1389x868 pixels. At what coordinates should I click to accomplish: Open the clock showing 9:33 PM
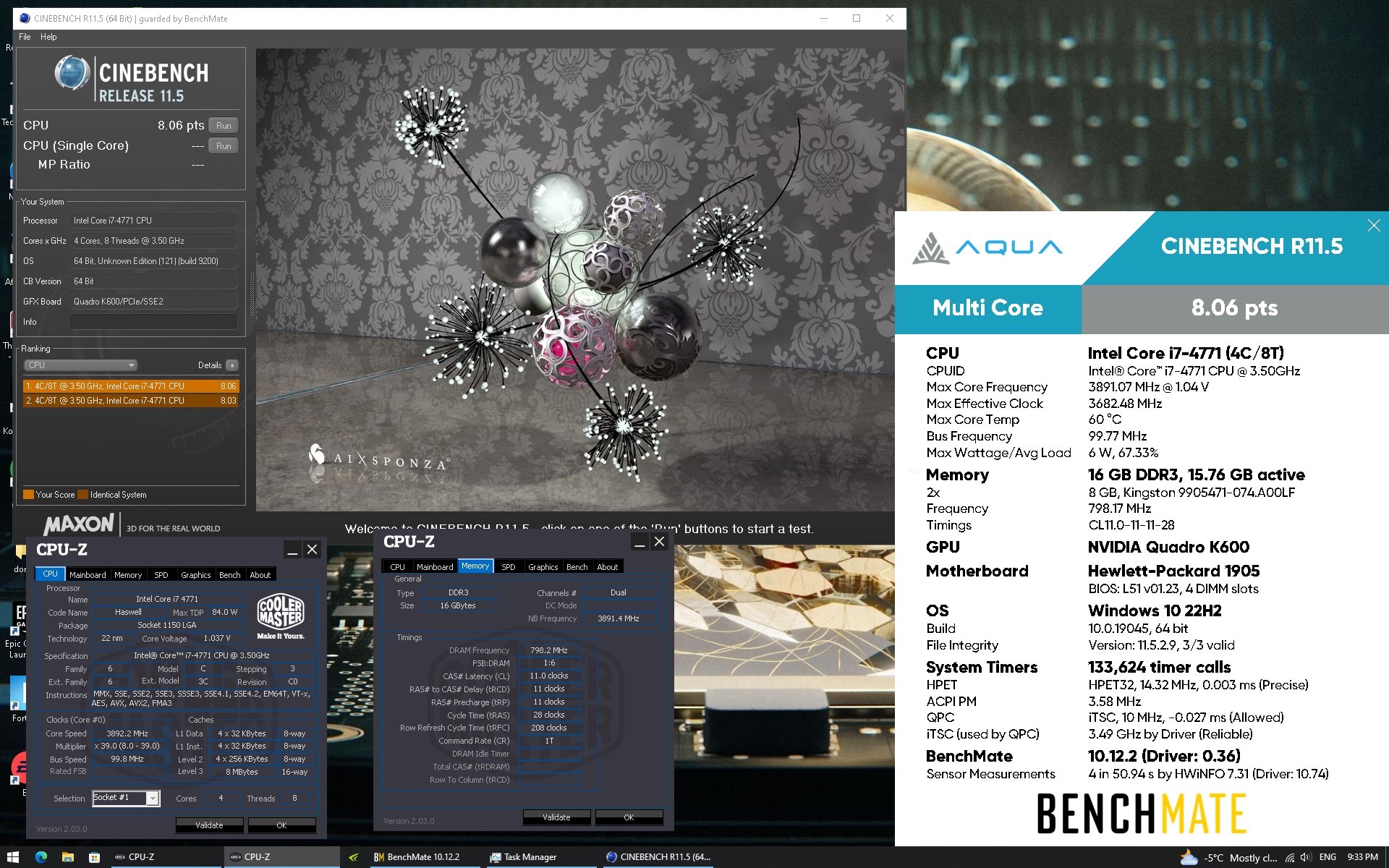[x=1362, y=857]
